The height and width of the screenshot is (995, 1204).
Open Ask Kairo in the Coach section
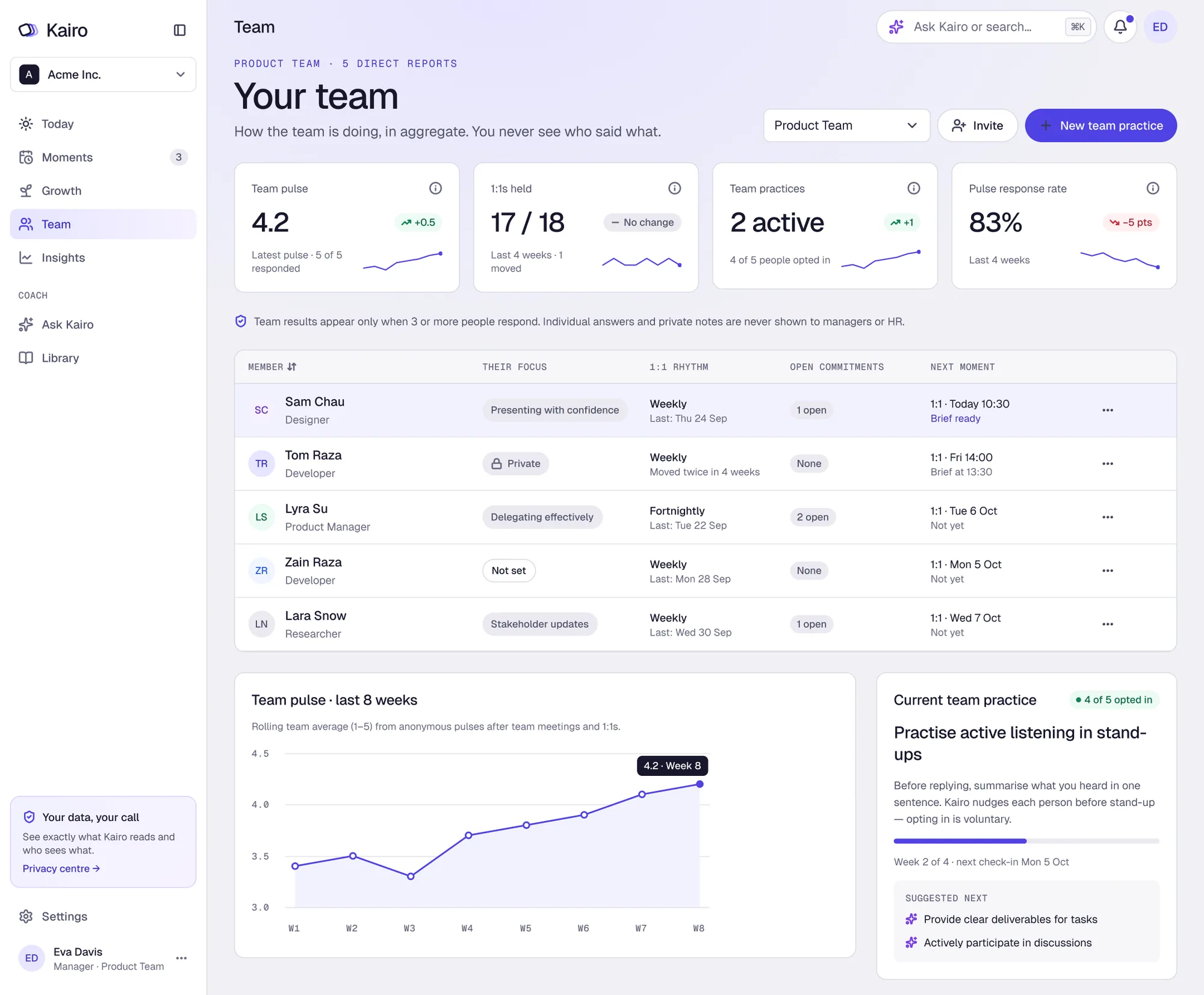(x=103, y=324)
